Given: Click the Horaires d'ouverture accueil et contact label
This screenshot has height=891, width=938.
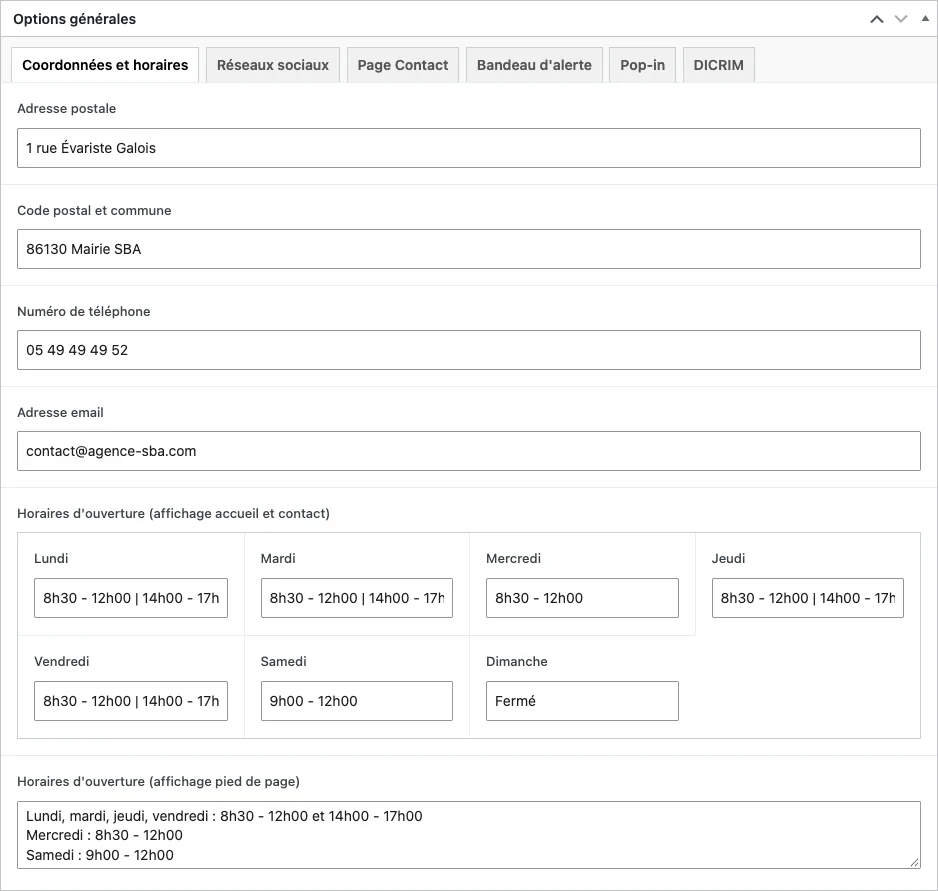Looking at the screenshot, I should click(x=173, y=513).
